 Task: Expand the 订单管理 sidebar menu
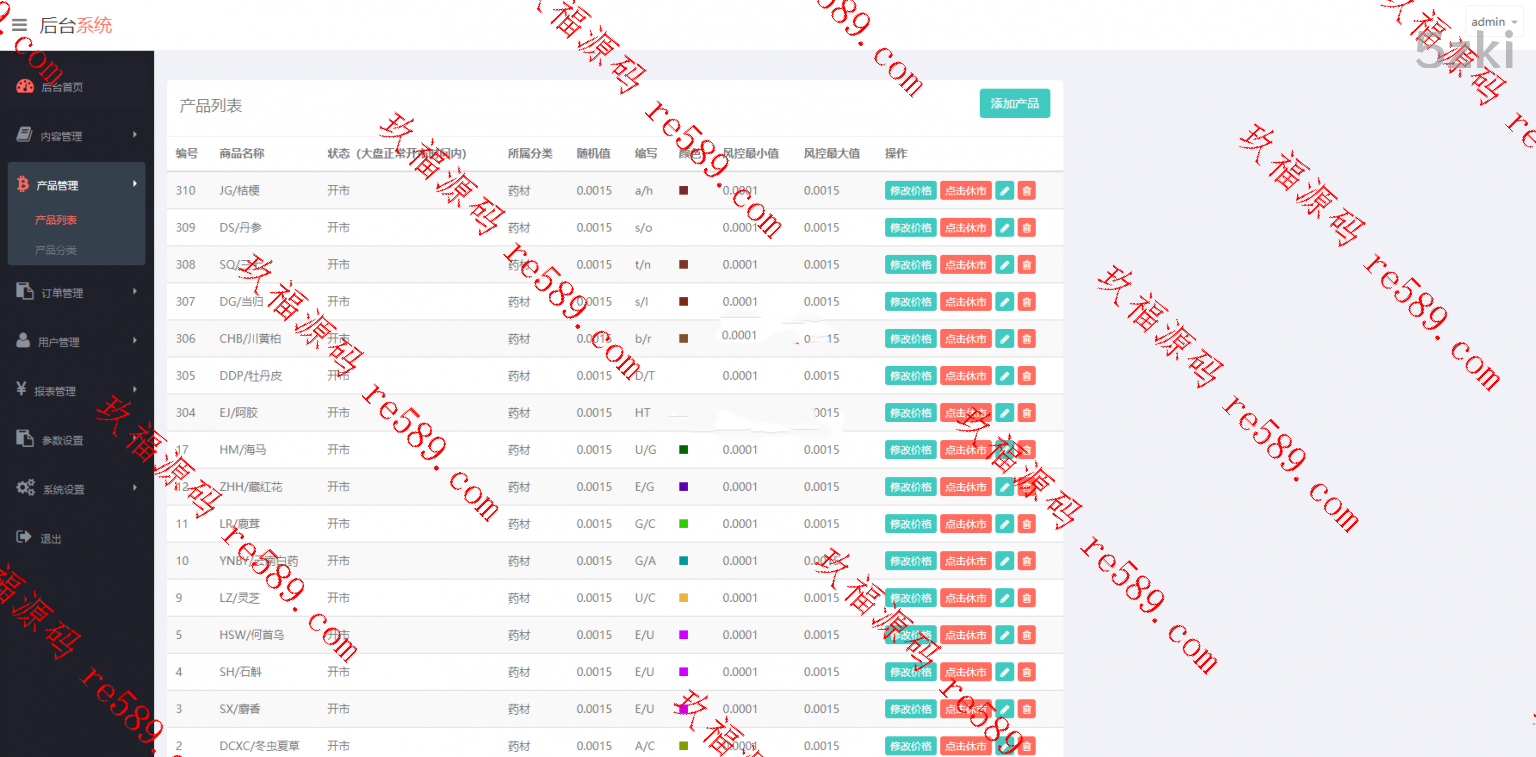(x=76, y=293)
